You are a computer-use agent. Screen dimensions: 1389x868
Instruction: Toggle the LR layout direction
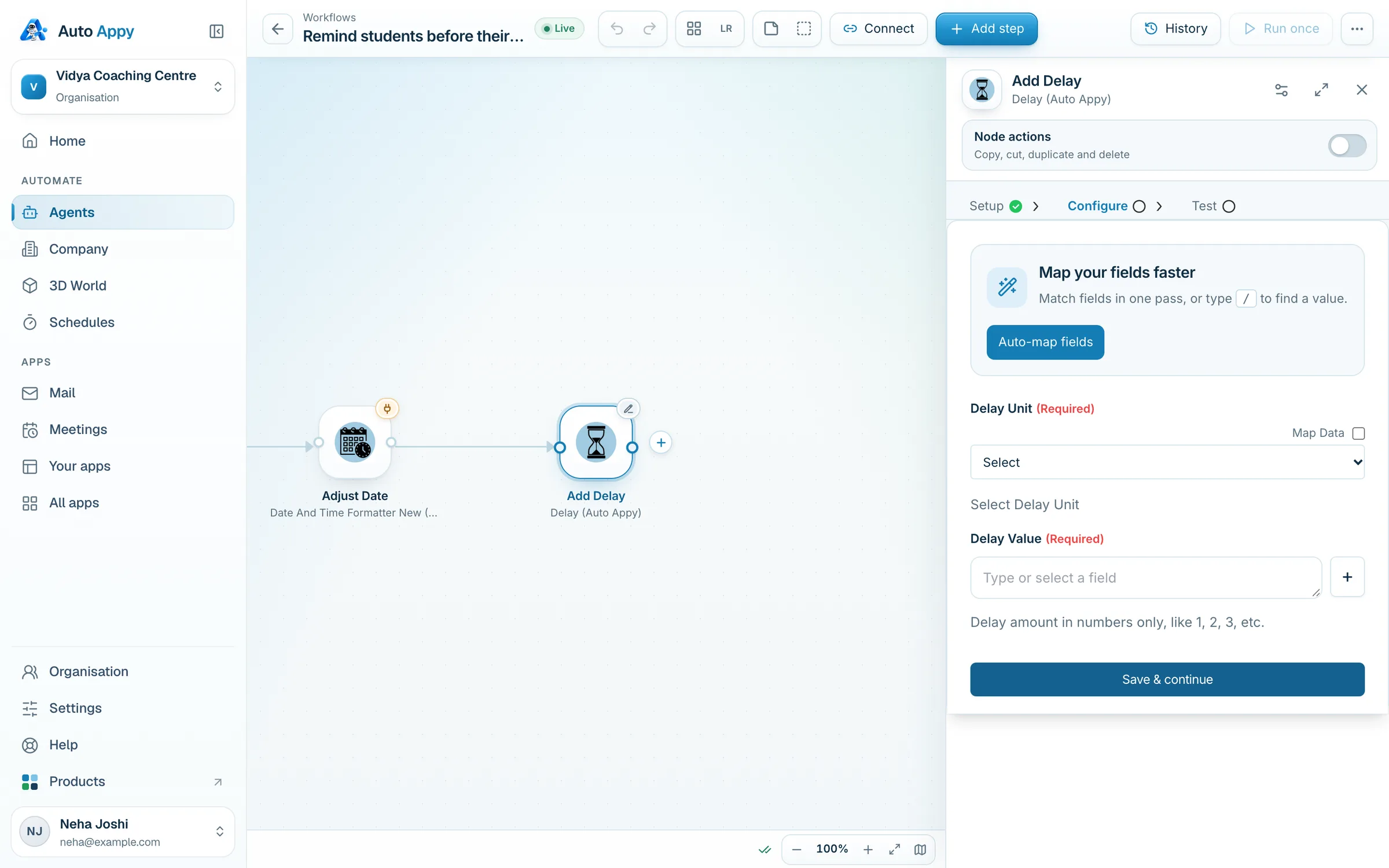click(726, 28)
